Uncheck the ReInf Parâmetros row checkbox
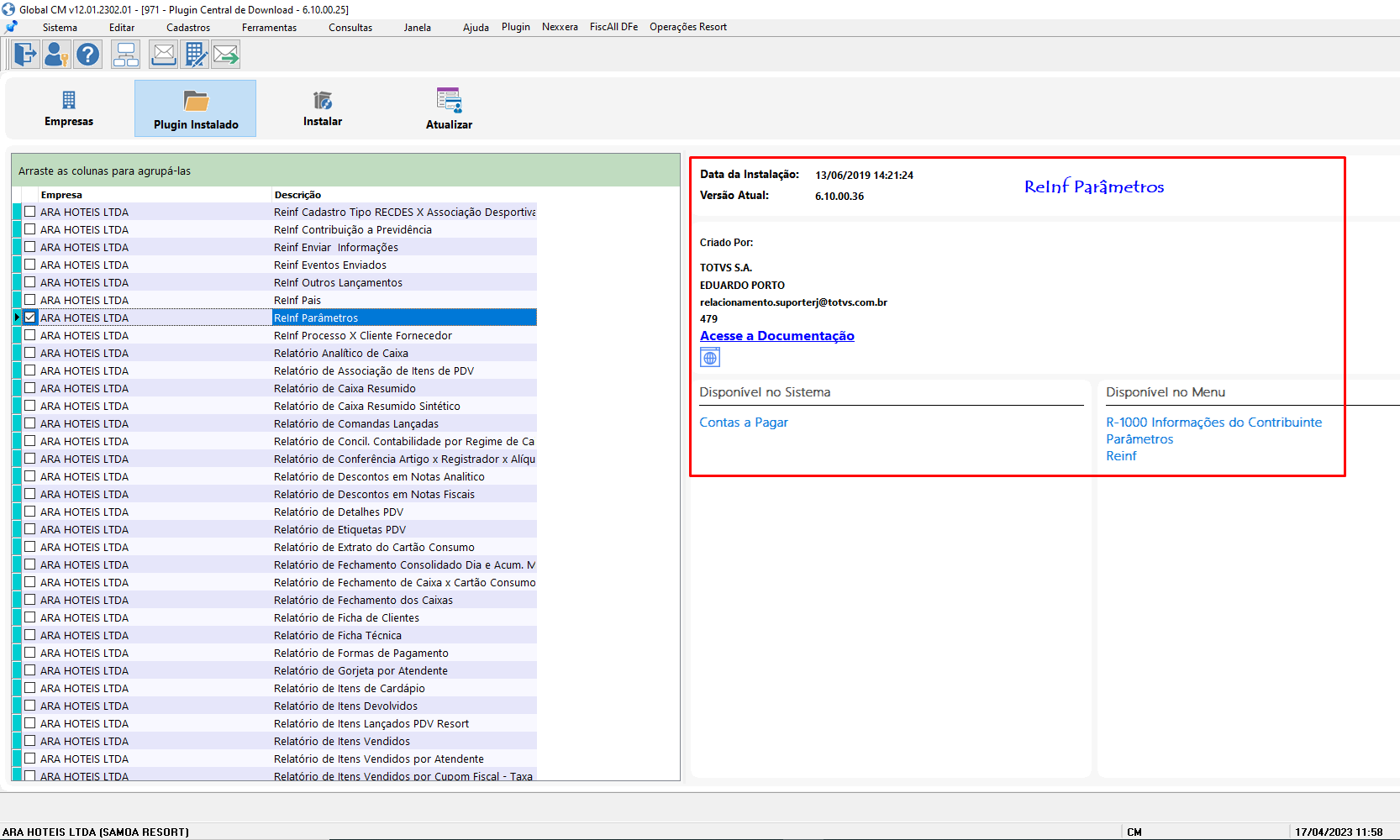Screen dimensions: 1400x840 [x=30, y=318]
